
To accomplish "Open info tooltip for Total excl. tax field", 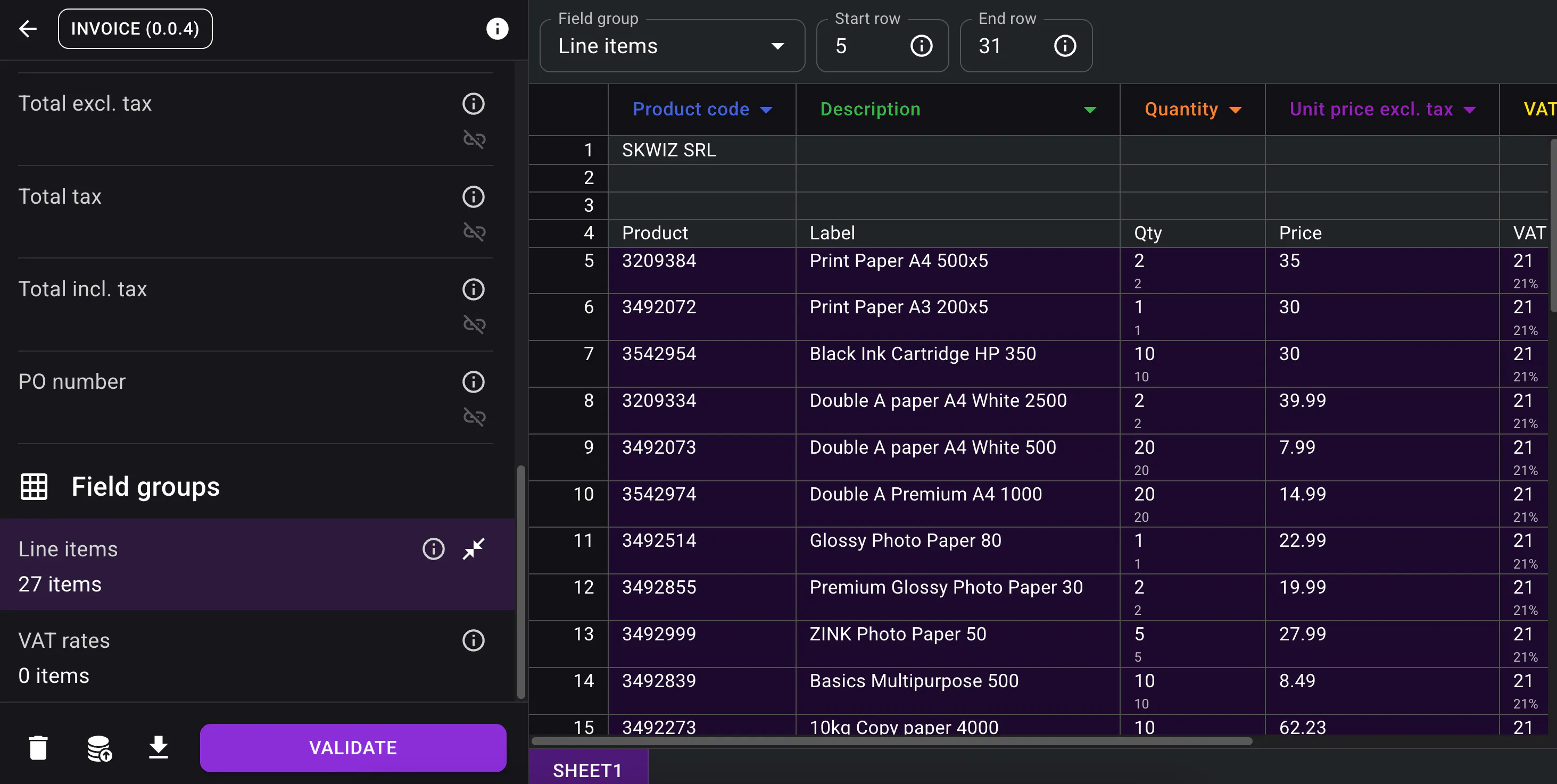I will tap(473, 103).
